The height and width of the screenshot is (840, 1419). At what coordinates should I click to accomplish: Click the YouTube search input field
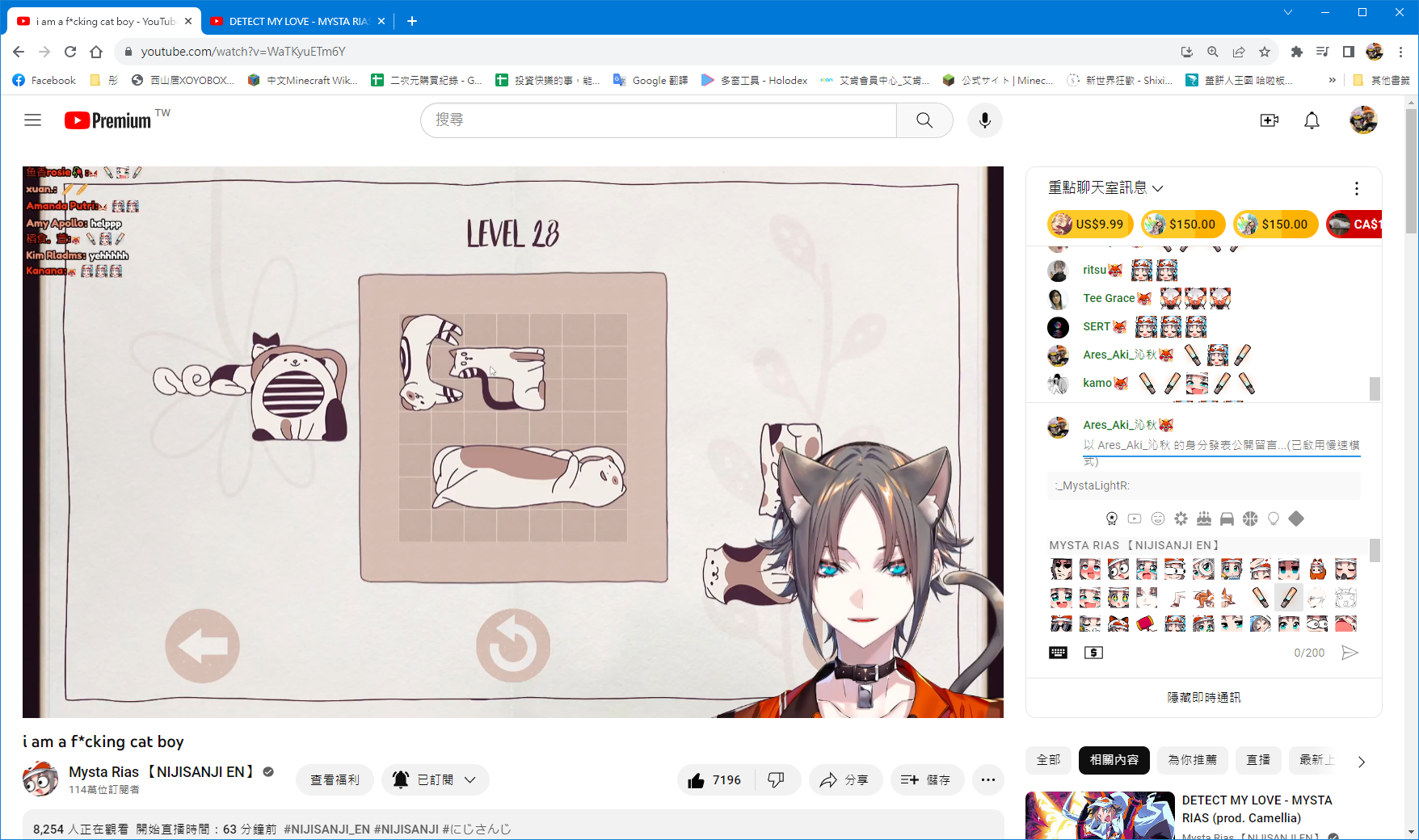(x=658, y=120)
